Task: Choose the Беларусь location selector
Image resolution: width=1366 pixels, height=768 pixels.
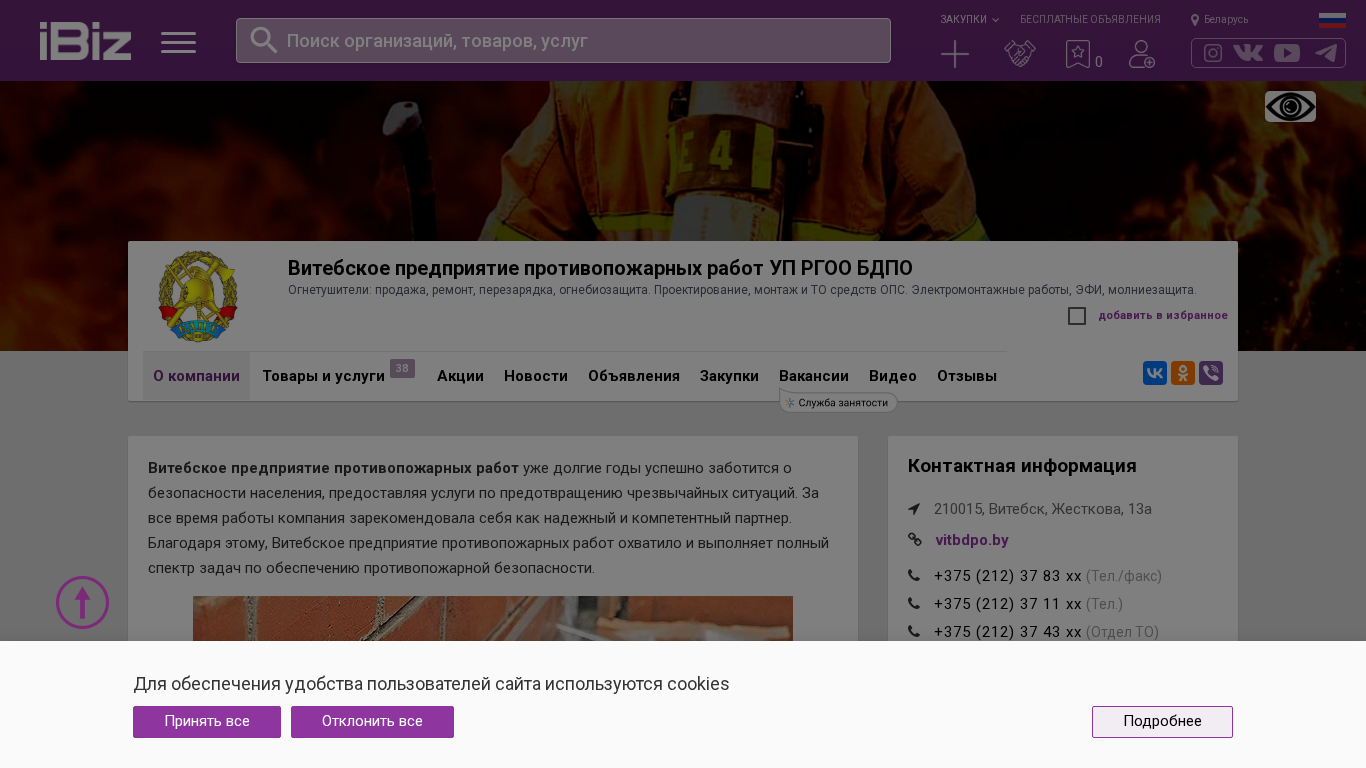Action: [1219, 19]
